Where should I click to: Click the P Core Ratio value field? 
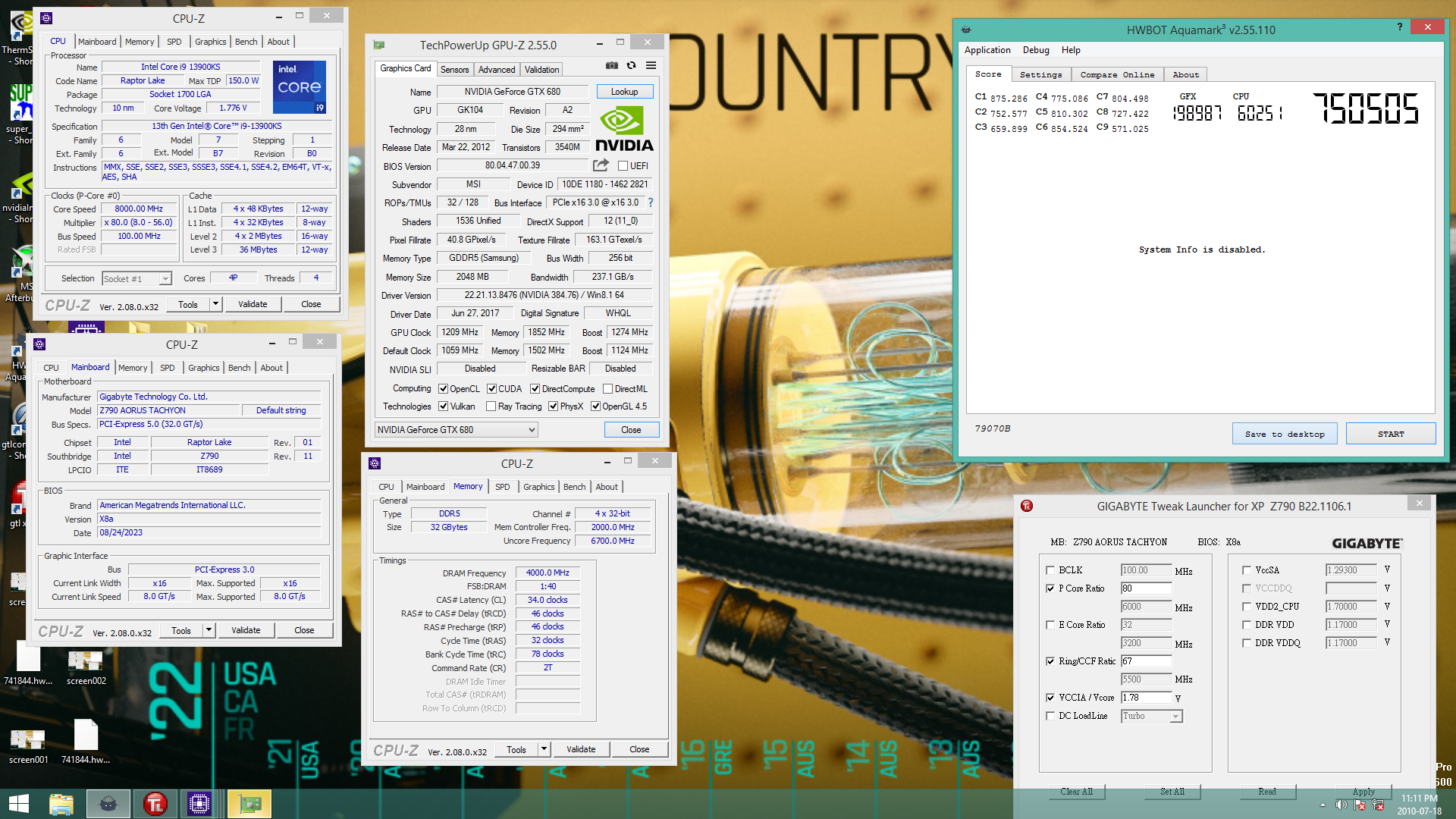tap(1146, 588)
